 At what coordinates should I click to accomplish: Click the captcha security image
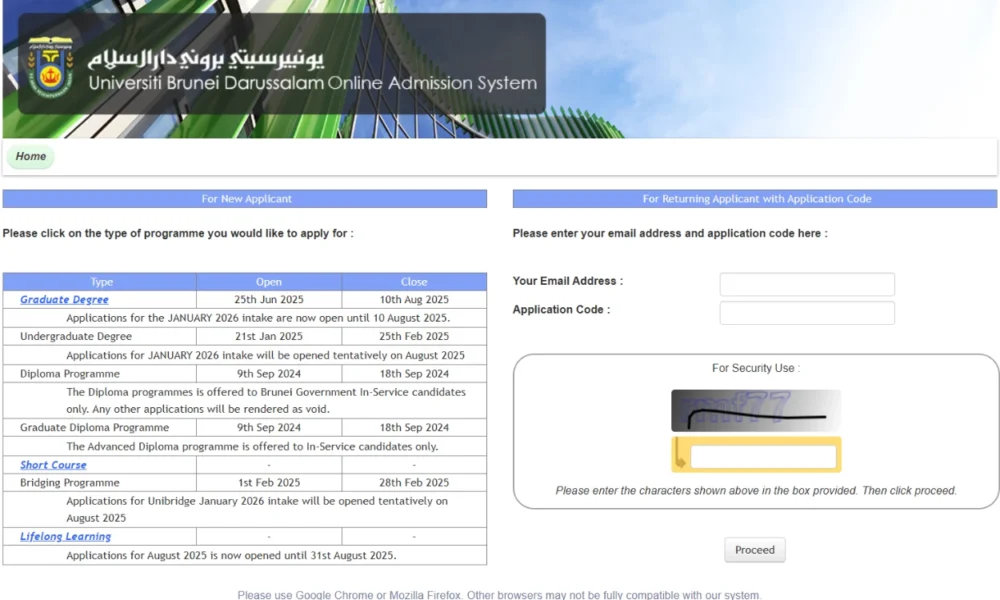(x=756, y=411)
